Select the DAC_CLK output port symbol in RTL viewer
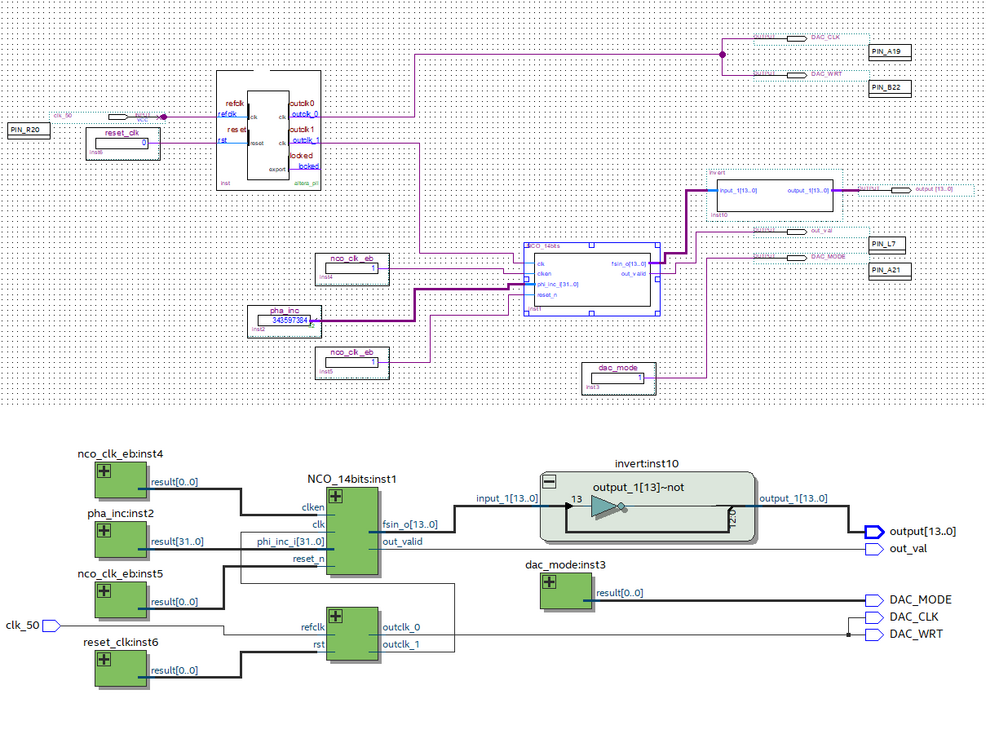Screen dimensions: 999x734 point(875,617)
